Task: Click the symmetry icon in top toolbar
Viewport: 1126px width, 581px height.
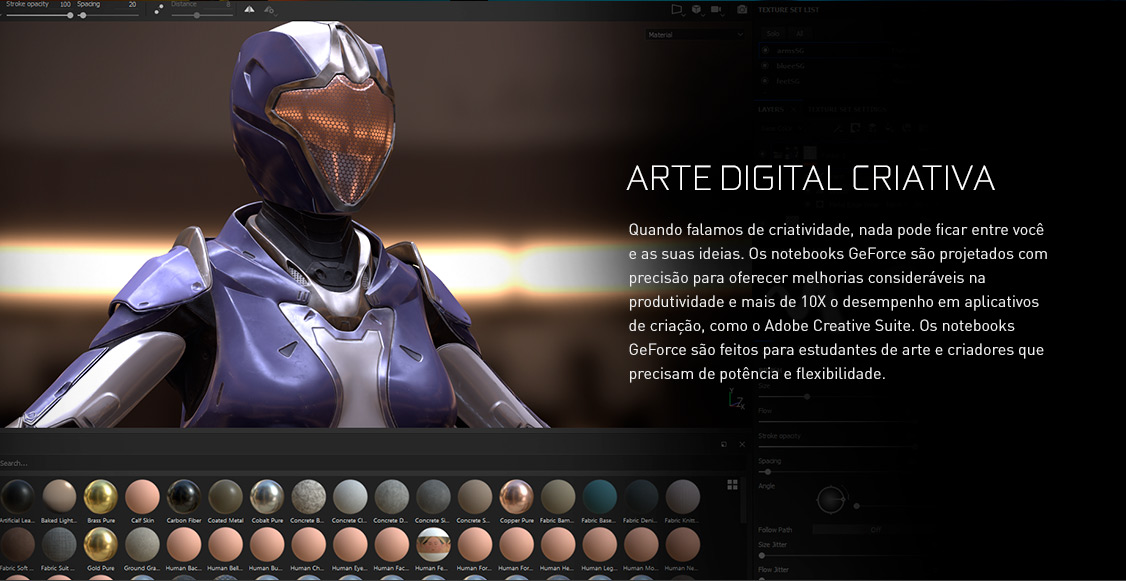Action: click(x=249, y=9)
